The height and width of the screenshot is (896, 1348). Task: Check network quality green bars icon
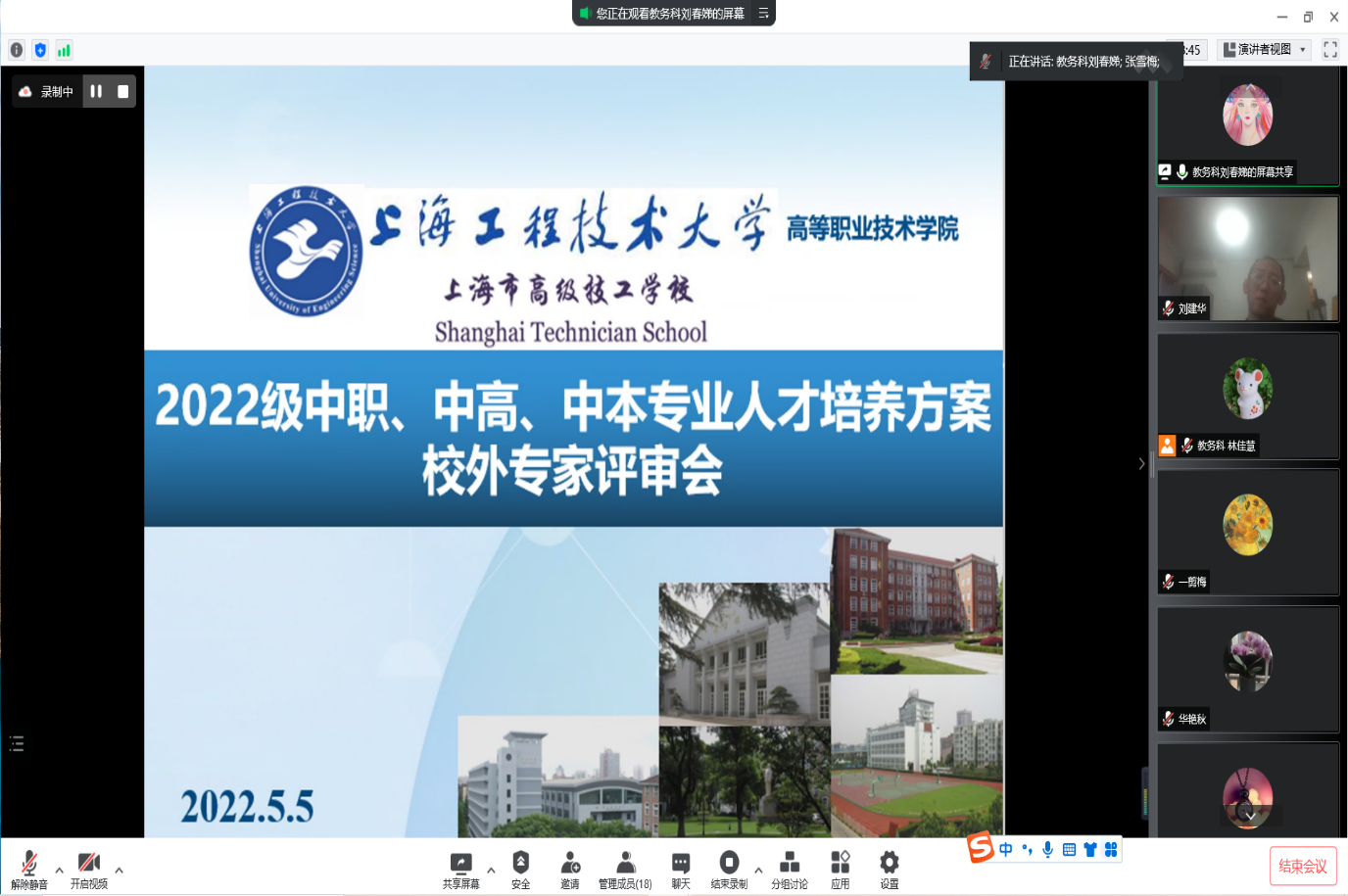(64, 50)
